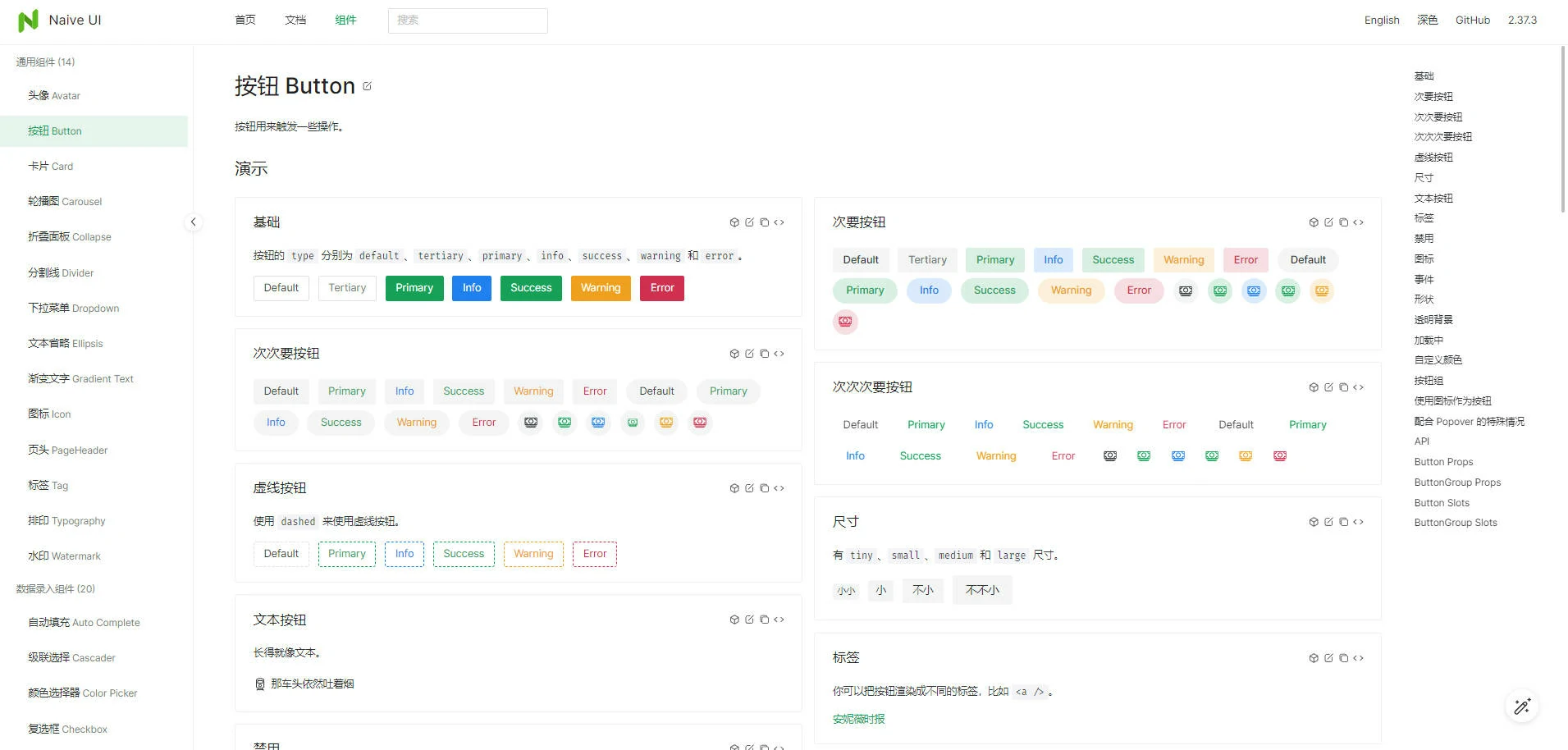This screenshot has height=750, width=1568.
Task: Collapse the left sidebar with the chevron
Action: coord(194,222)
